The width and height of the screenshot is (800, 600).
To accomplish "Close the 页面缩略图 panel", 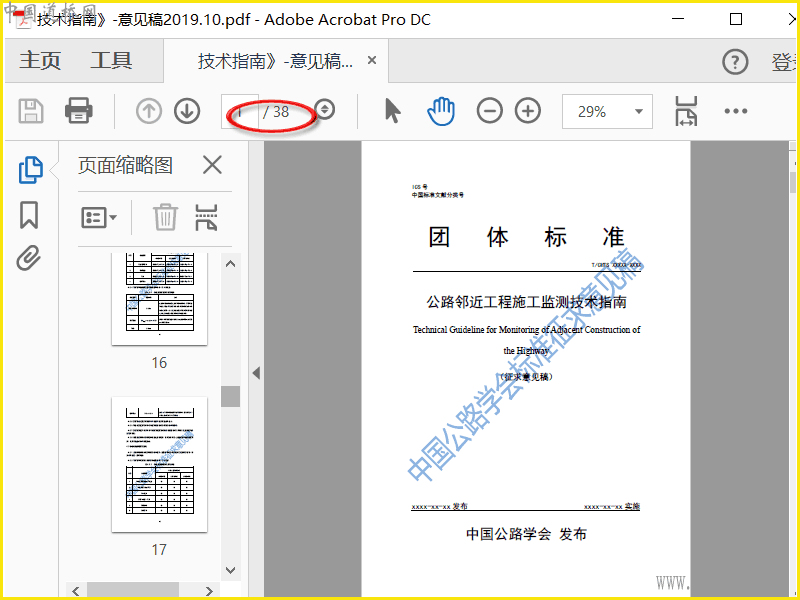I will click(212, 165).
